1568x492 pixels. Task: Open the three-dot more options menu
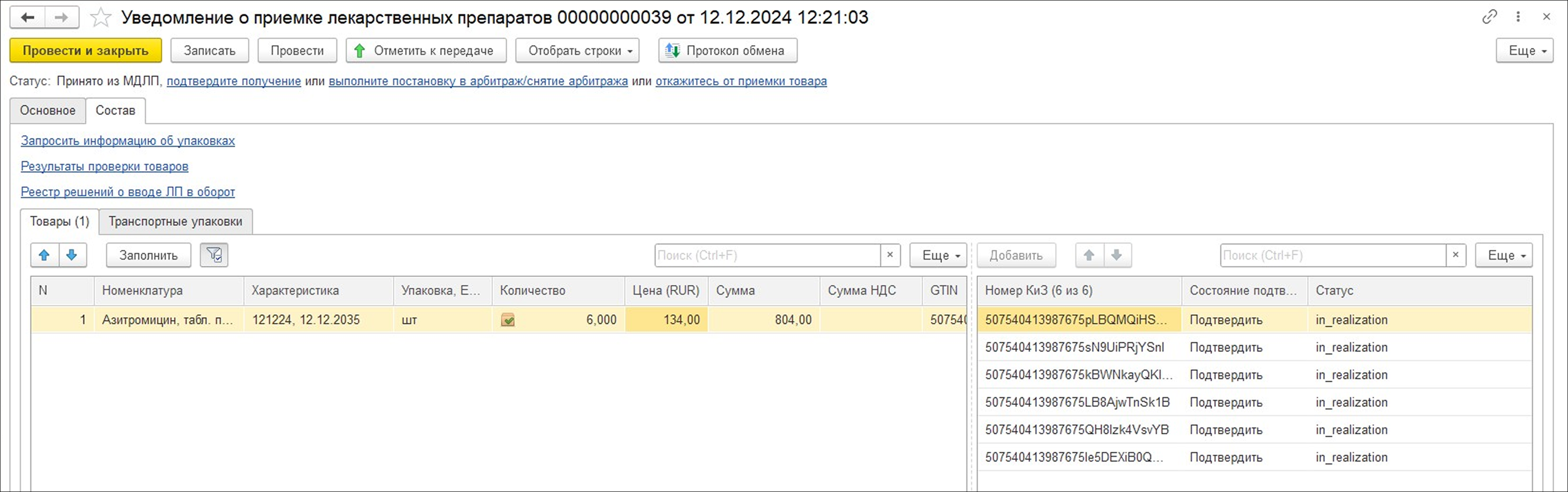point(1518,17)
